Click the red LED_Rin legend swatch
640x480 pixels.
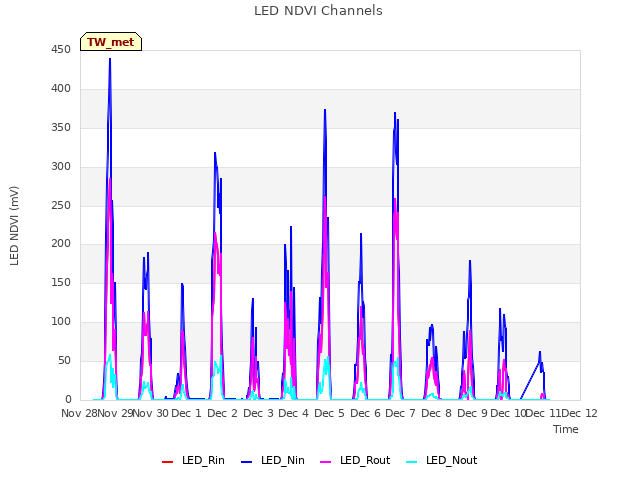tap(167, 462)
